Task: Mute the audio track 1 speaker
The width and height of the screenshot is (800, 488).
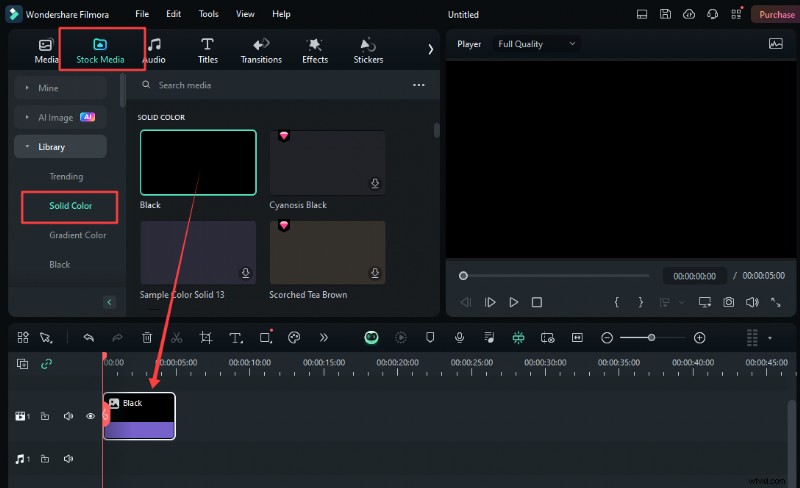Action: point(68,458)
